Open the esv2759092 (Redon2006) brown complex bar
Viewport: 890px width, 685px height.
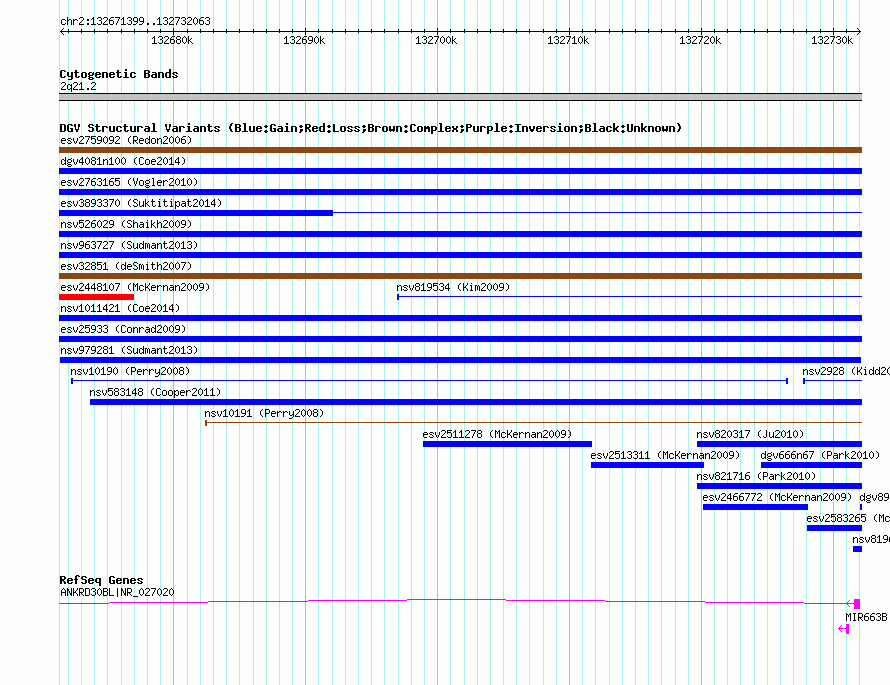(x=460, y=150)
